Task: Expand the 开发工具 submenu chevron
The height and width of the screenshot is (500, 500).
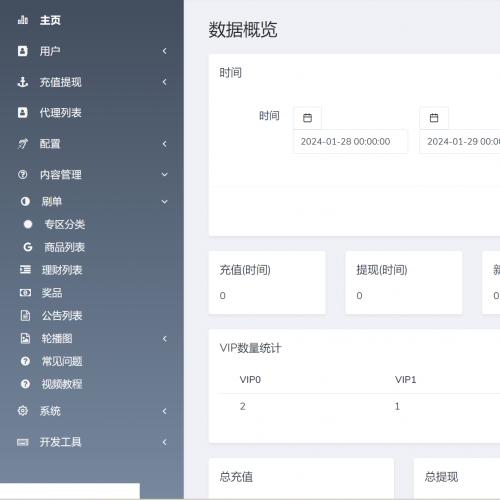Action: pos(164,442)
